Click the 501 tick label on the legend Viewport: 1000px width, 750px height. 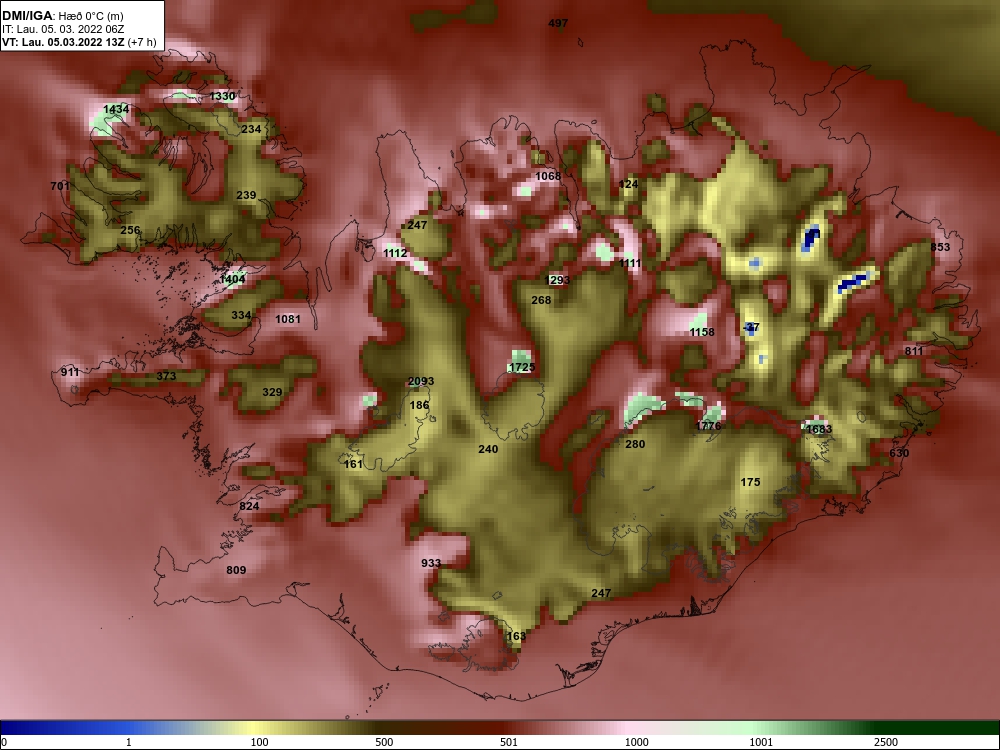pos(509,742)
